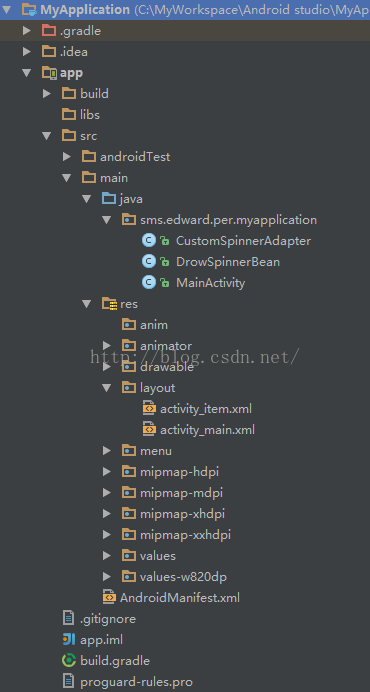Screen dimensions: 370x692
Task: Open build.gradle file name
Action: click(x=115, y=661)
